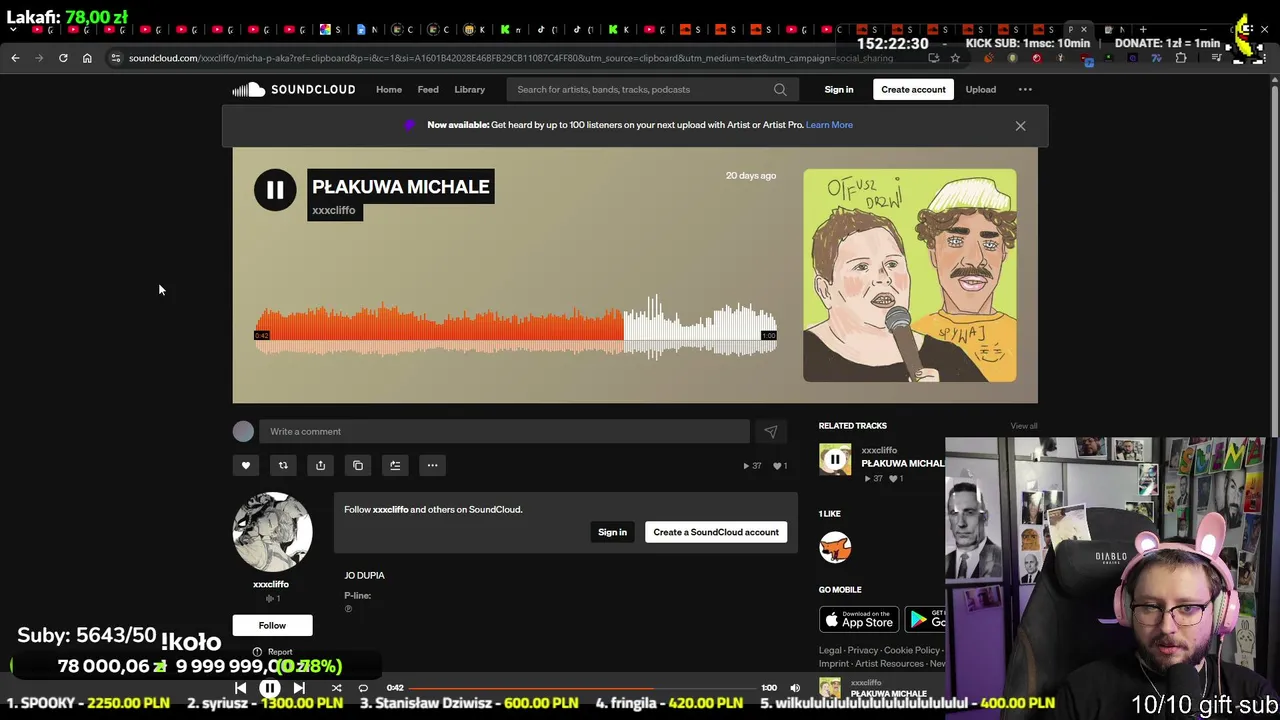
Task: Repost the track using the repost icon
Action: click(x=283, y=465)
